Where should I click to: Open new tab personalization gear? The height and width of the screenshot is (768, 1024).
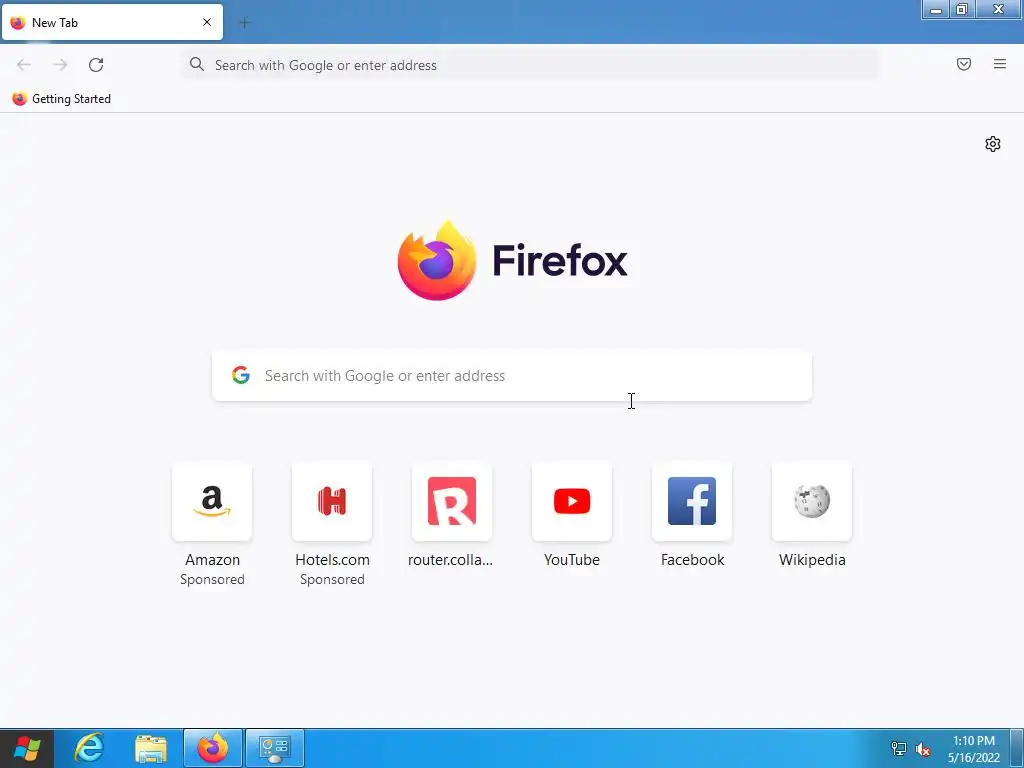[993, 144]
